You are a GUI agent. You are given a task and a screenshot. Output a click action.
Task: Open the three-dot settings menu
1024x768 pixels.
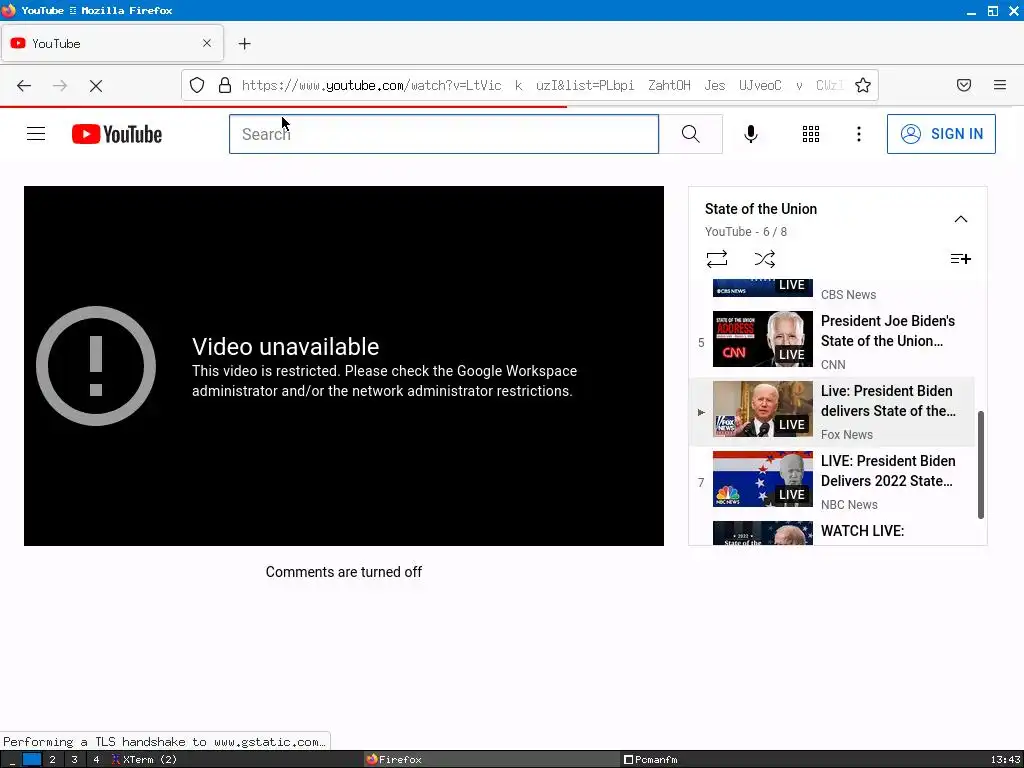click(859, 134)
